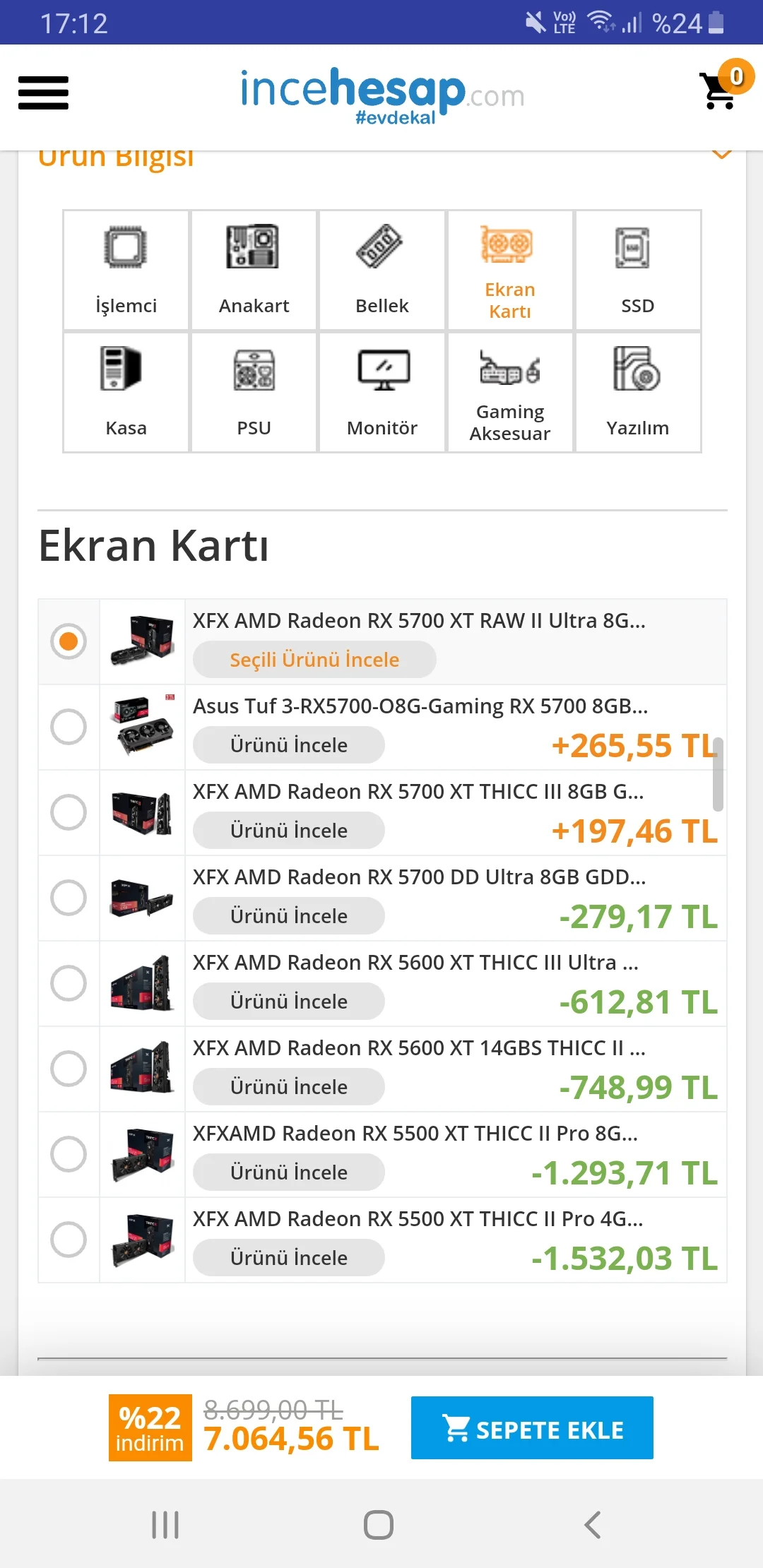Tap XFX RX 5600 XT 14GBS thumbnail
763x1568 pixels.
click(142, 1069)
